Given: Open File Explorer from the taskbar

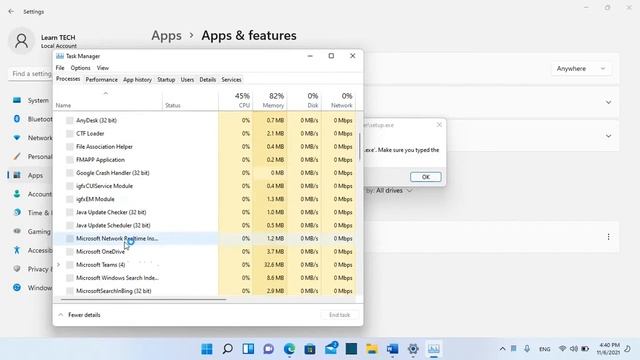Looking at the screenshot, I should point(372,349).
